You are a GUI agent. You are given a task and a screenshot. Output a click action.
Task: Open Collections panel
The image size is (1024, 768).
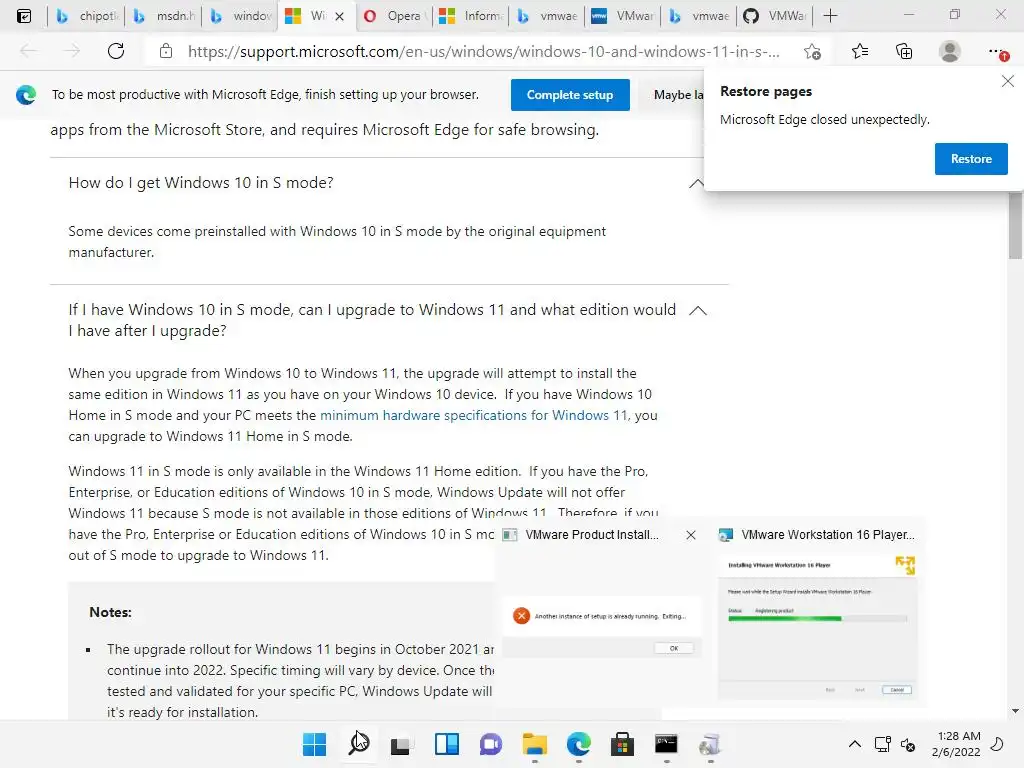point(904,51)
